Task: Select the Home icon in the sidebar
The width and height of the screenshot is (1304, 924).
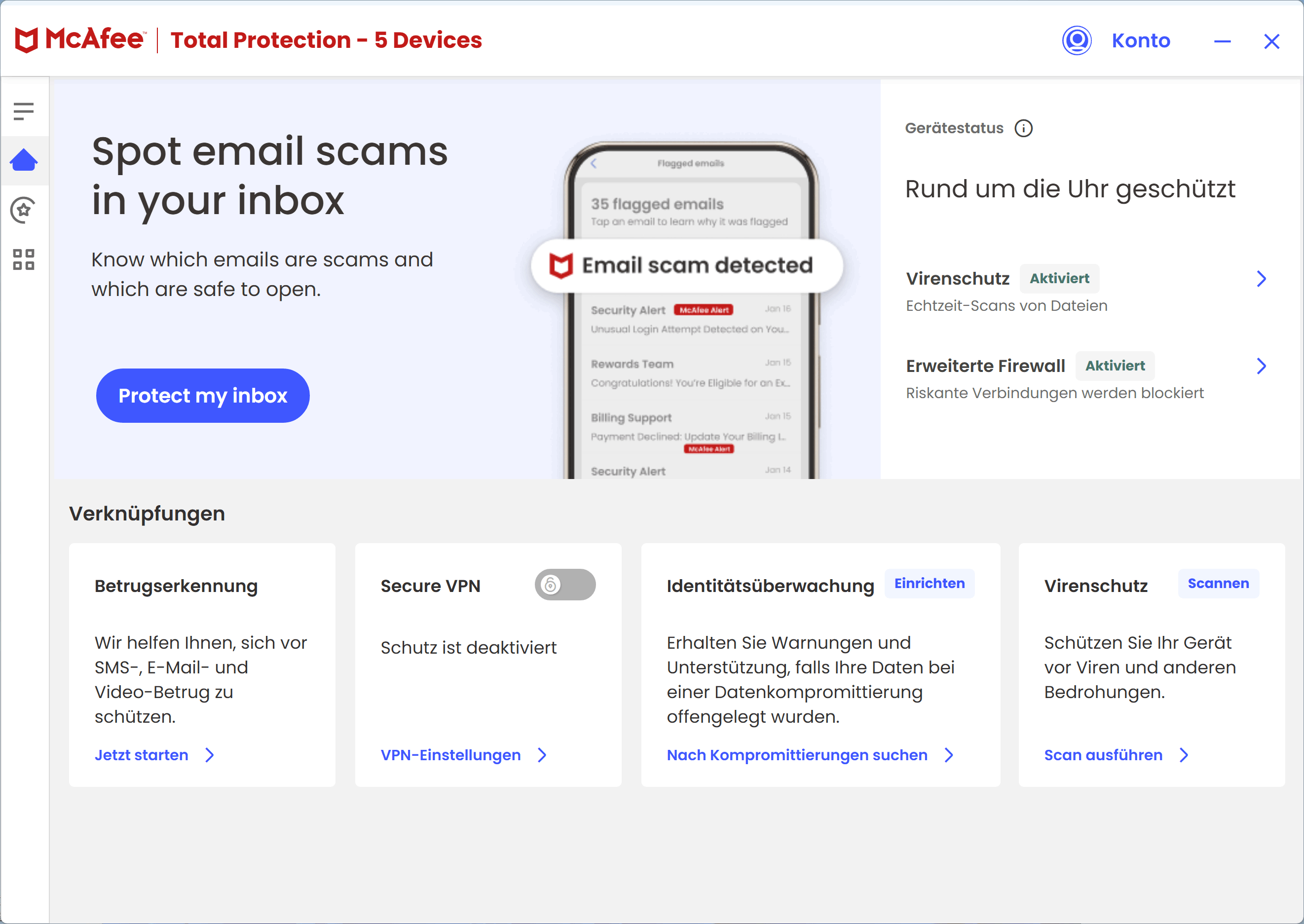Action: [x=24, y=160]
